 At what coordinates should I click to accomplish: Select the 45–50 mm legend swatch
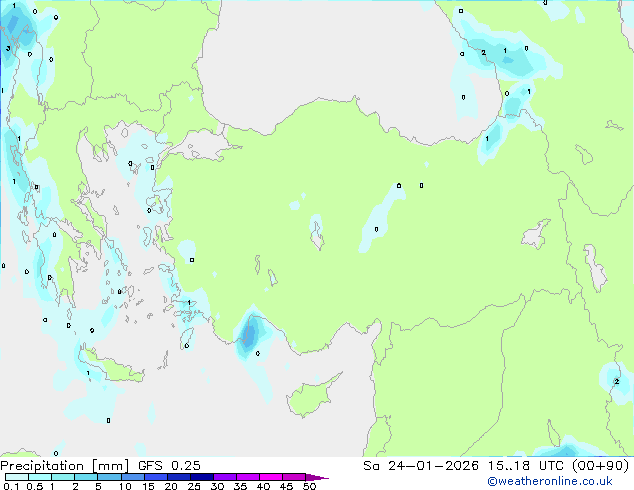coord(294,477)
